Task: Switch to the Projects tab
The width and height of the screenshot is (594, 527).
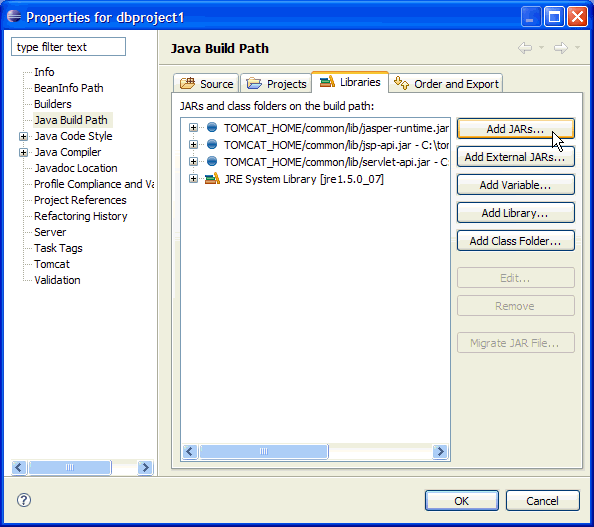Action: coord(276,83)
